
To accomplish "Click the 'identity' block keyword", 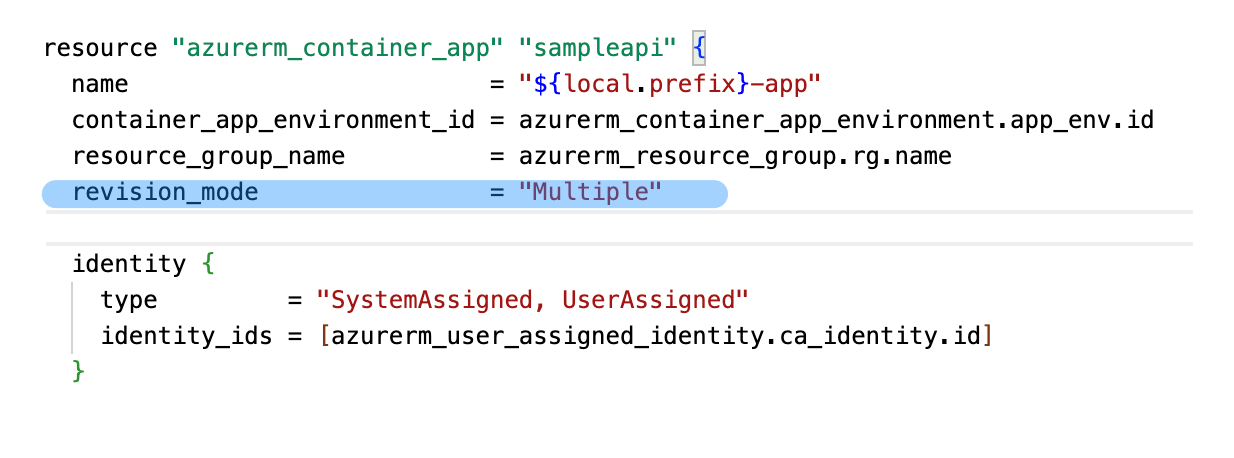I will pos(129,265).
